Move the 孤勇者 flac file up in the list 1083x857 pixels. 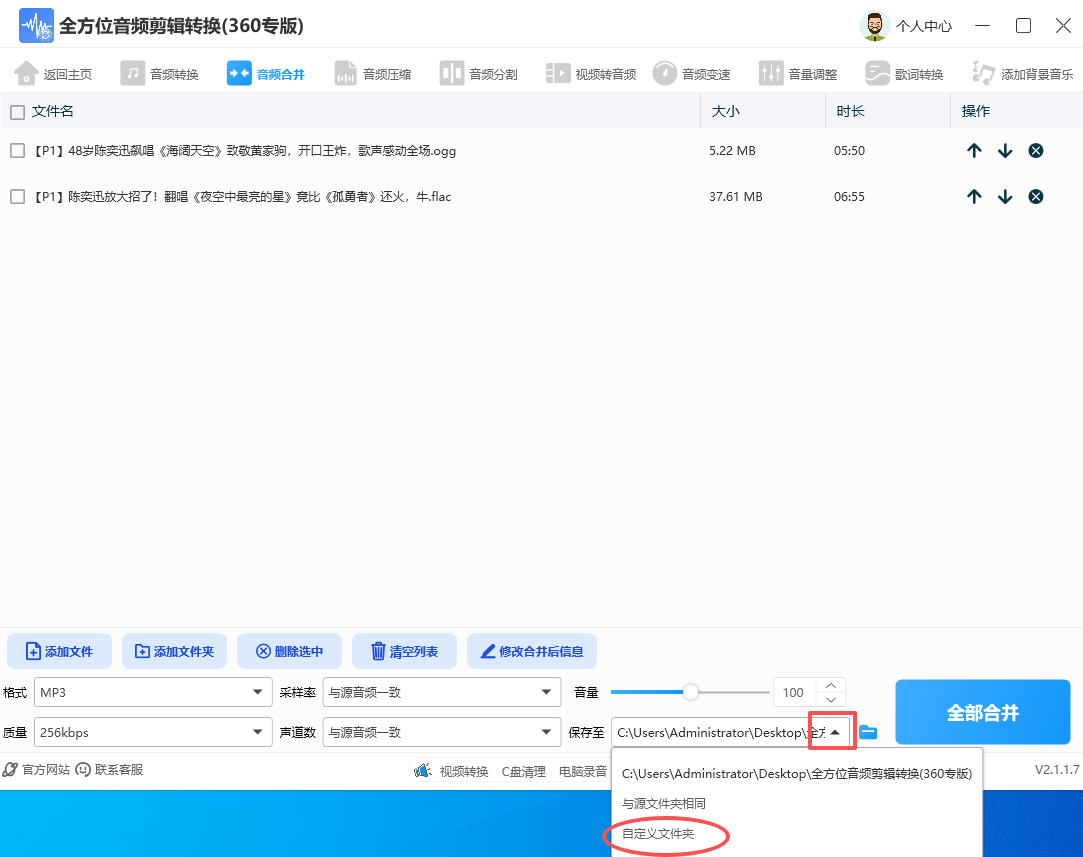tap(974, 196)
